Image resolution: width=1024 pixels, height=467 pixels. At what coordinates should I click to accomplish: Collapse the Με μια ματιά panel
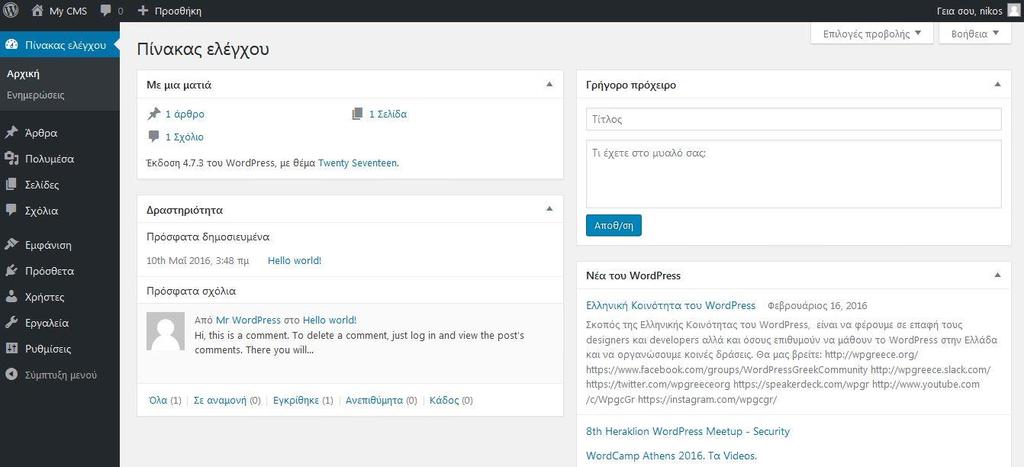point(549,84)
